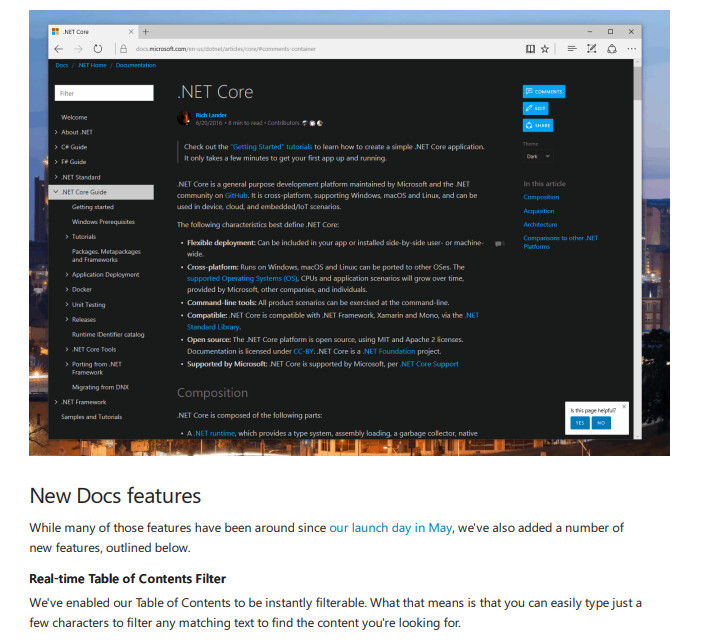Image resolution: width=707 pixels, height=643 pixels.
Task: Open the "Getting Started" tutorials link
Action: [271, 147]
